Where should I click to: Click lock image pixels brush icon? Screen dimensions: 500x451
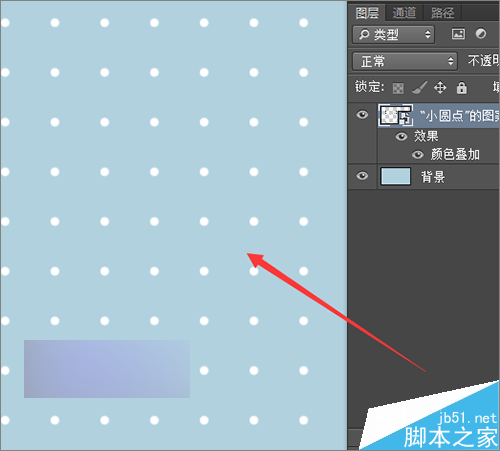419,88
